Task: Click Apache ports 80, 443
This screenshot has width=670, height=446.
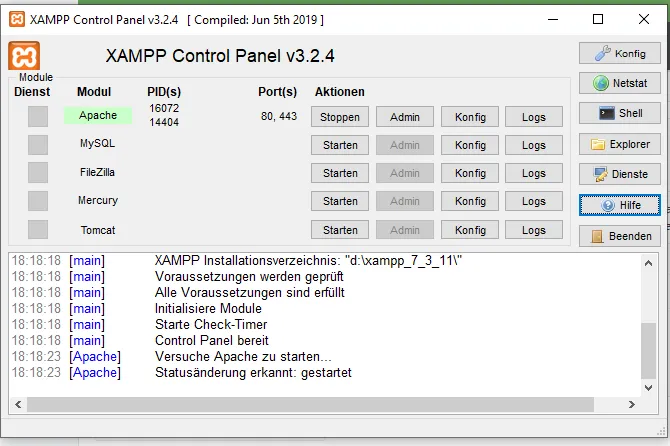Action: (279, 116)
